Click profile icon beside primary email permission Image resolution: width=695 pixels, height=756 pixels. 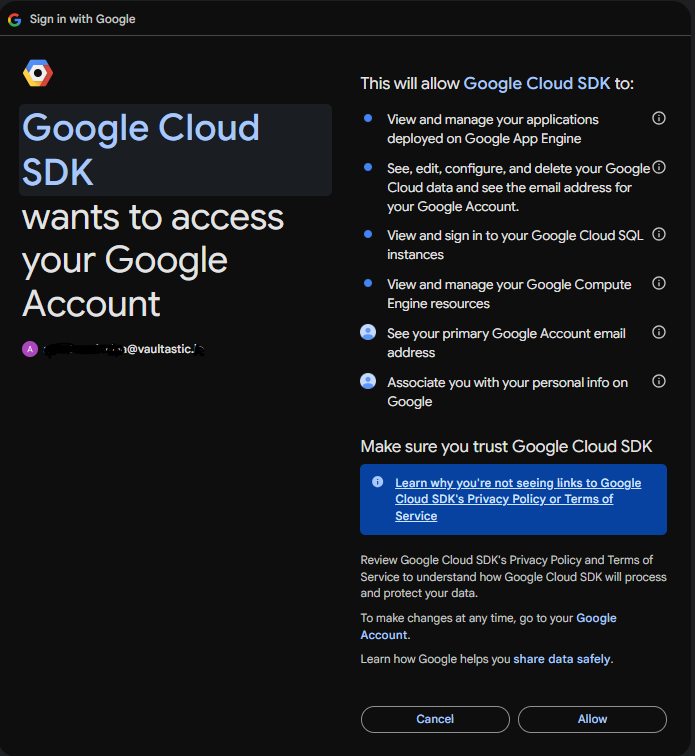click(368, 333)
